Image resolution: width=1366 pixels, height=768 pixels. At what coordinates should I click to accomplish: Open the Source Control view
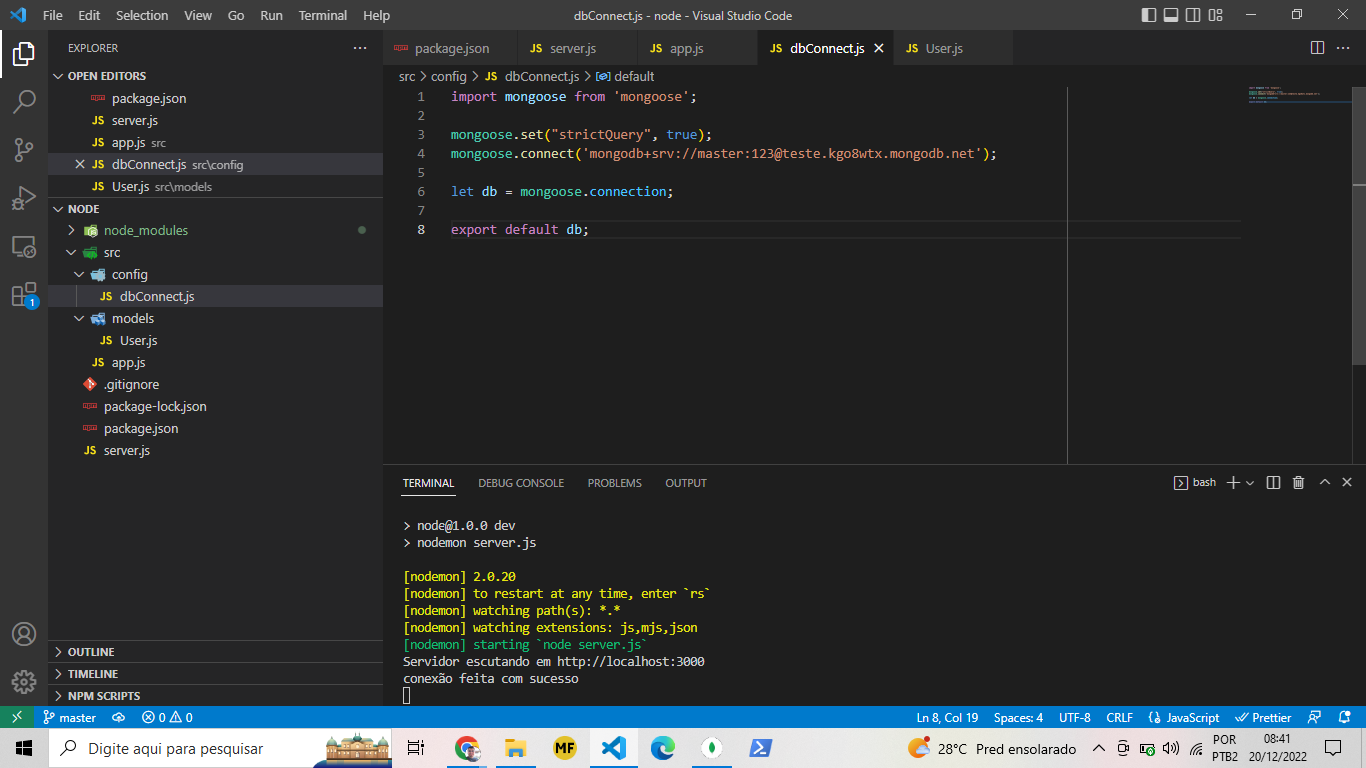click(24, 150)
